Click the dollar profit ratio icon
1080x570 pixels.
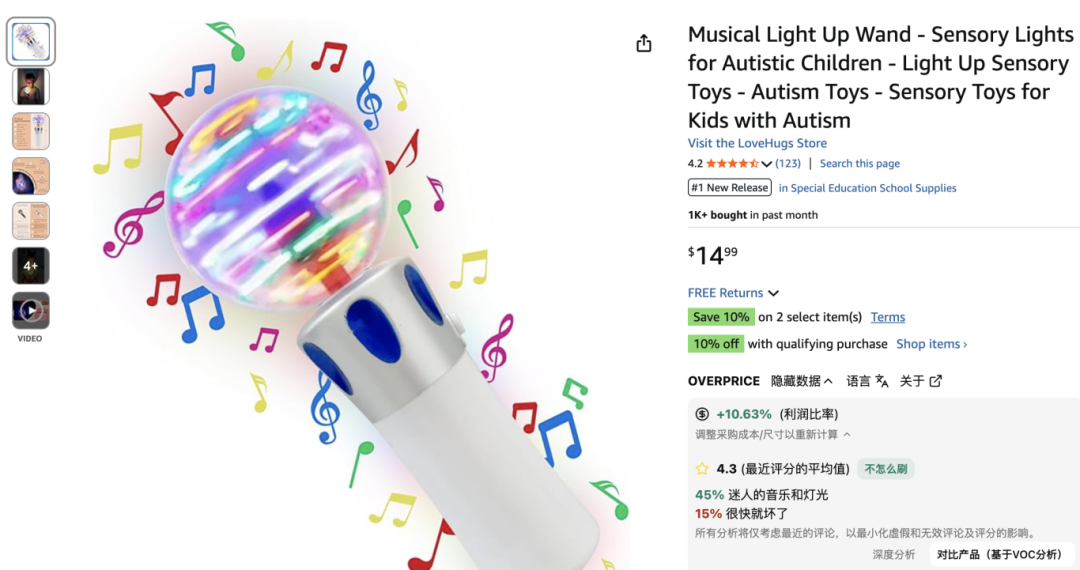[702, 414]
